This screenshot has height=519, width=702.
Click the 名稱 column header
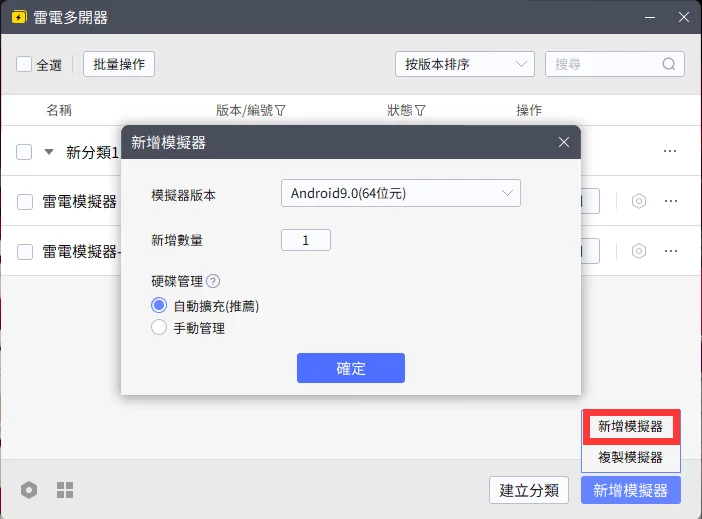59,110
